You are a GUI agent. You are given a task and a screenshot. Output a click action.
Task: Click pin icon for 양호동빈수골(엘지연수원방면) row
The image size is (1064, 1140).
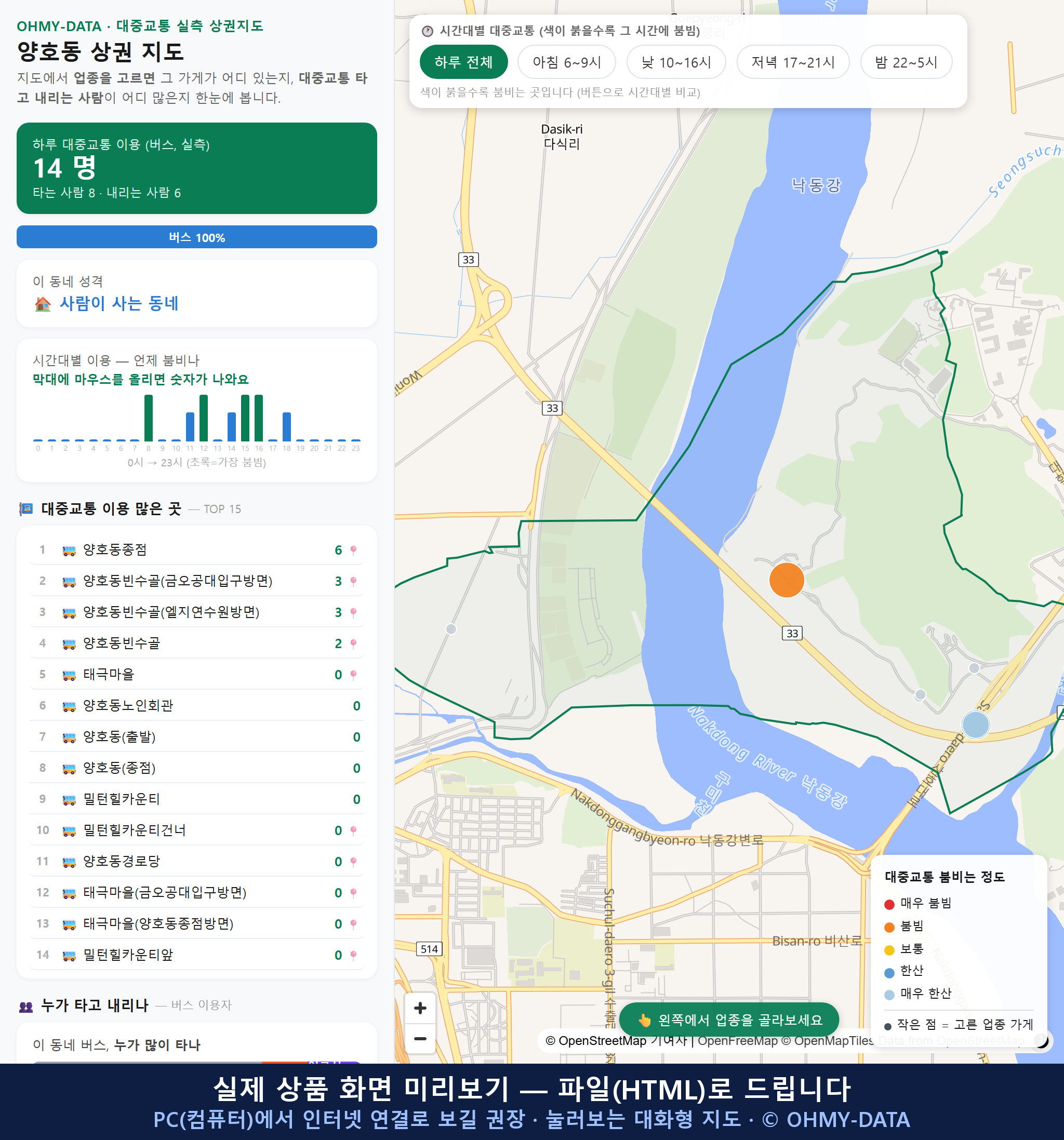(353, 612)
